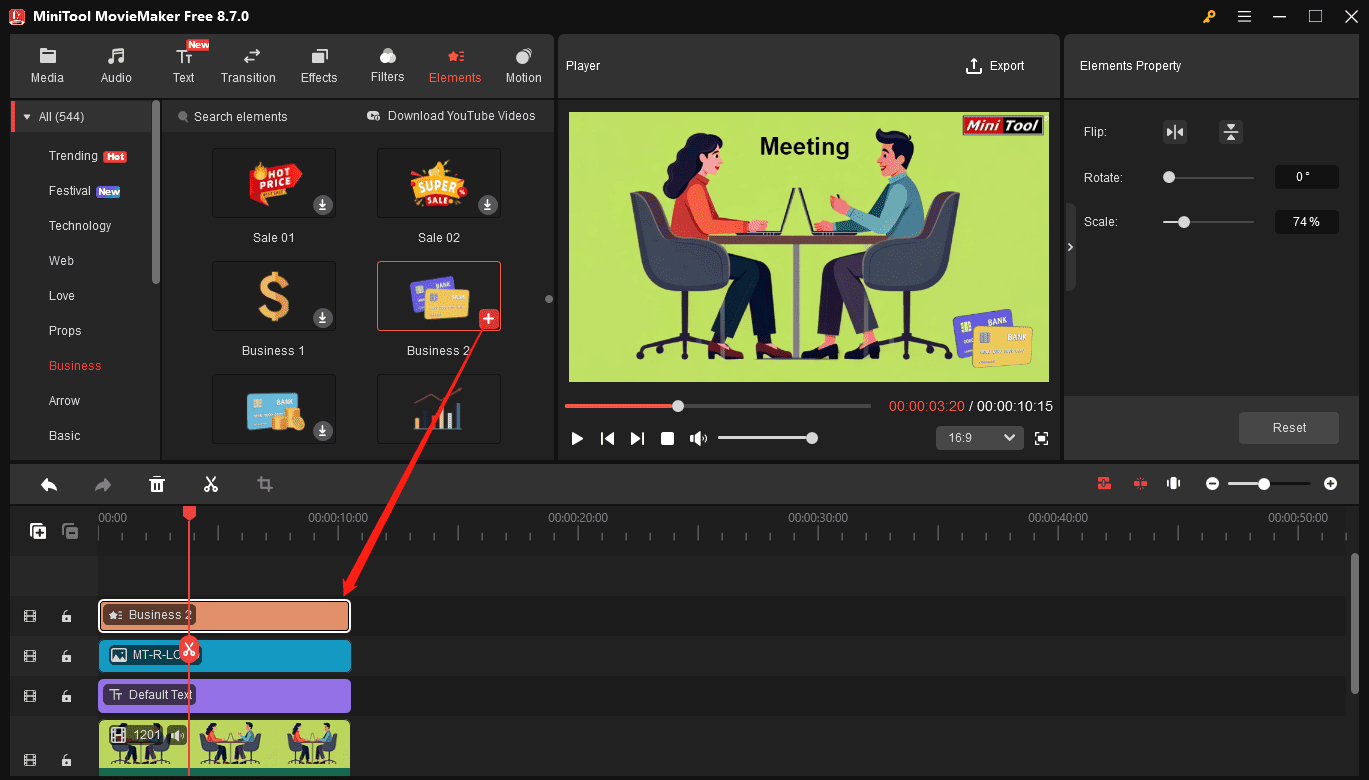1369x780 pixels.
Task: Click the Export button
Action: pyautogui.click(x=995, y=66)
